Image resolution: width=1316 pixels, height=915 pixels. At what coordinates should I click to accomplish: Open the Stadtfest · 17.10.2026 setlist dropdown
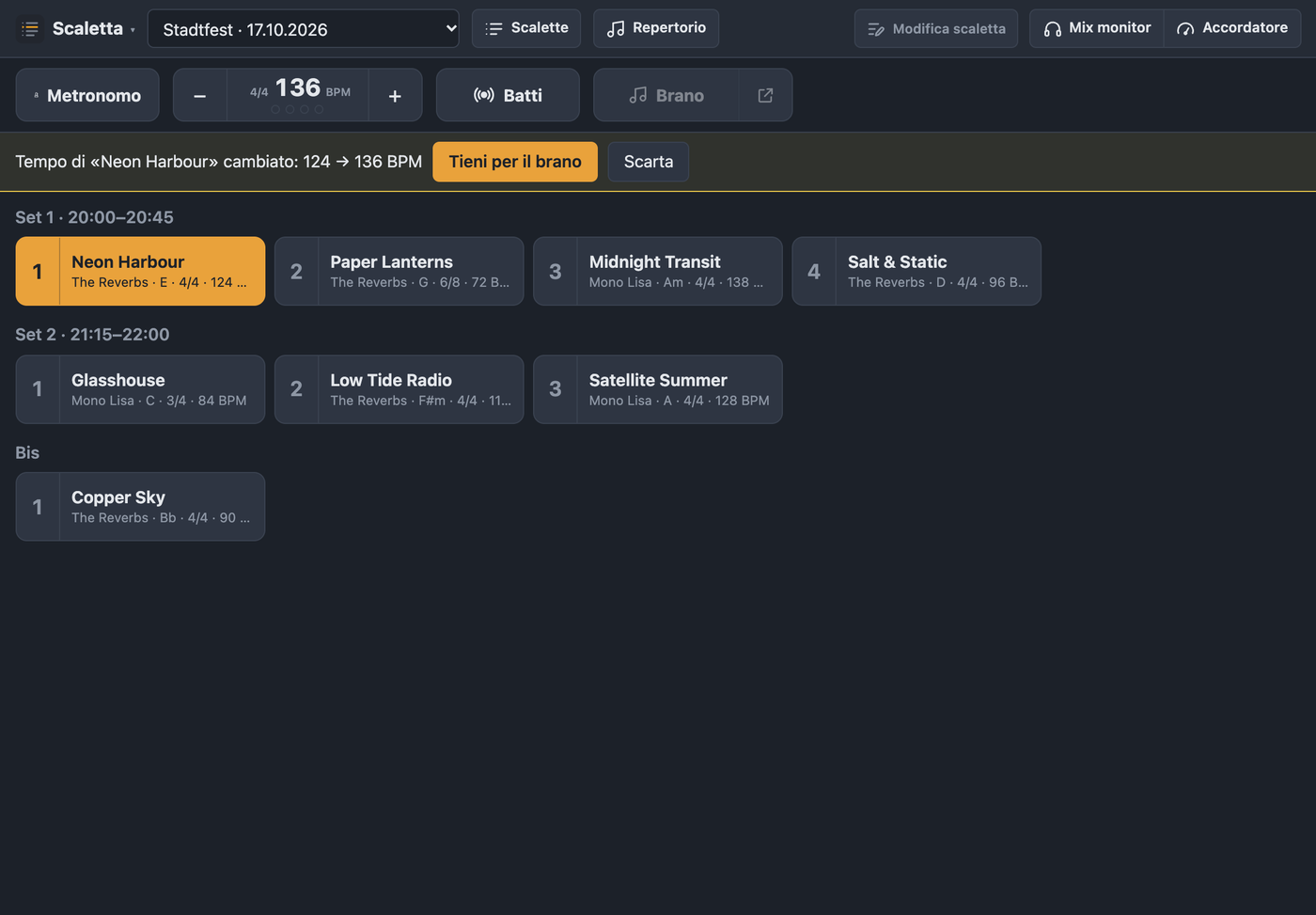coord(303,28)
